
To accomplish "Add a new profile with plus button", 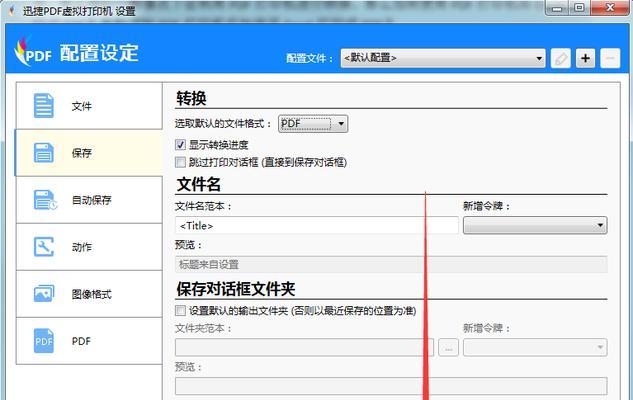I will (x=585, y=59).
